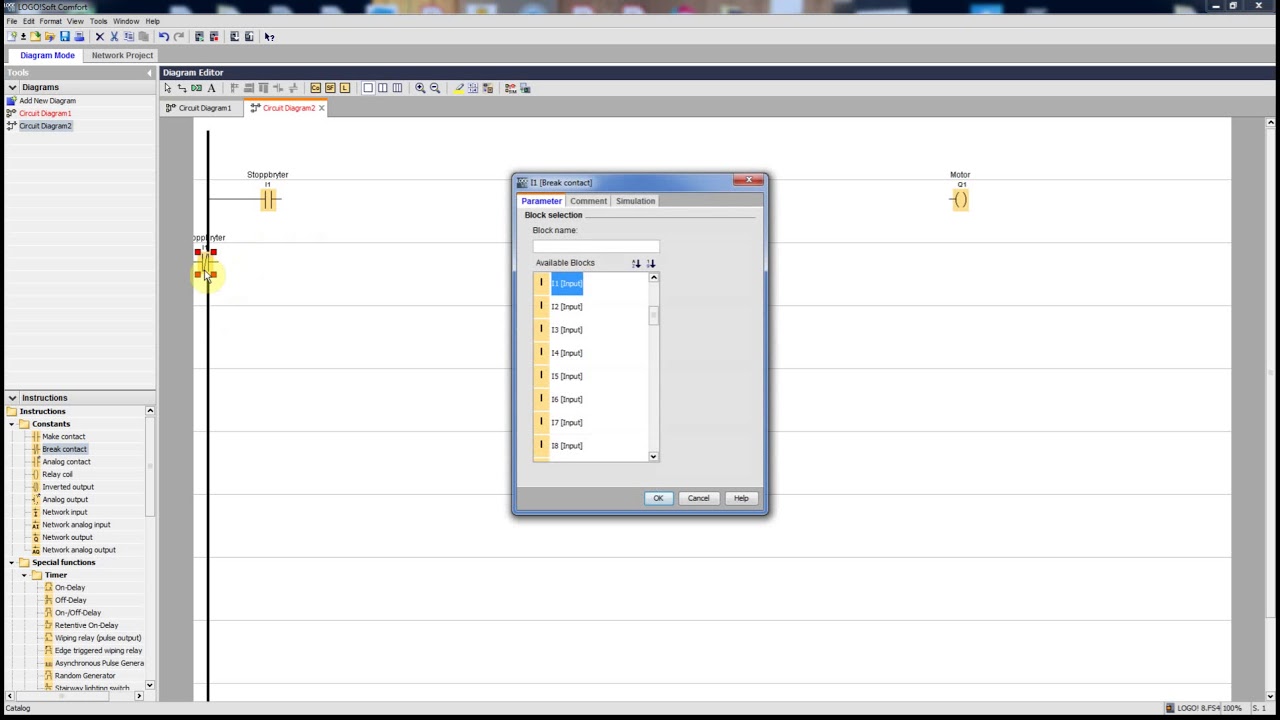Screen dimensions: 1280x720
Task: Click OK in the break contact dialog
Action: click(658, 498)
